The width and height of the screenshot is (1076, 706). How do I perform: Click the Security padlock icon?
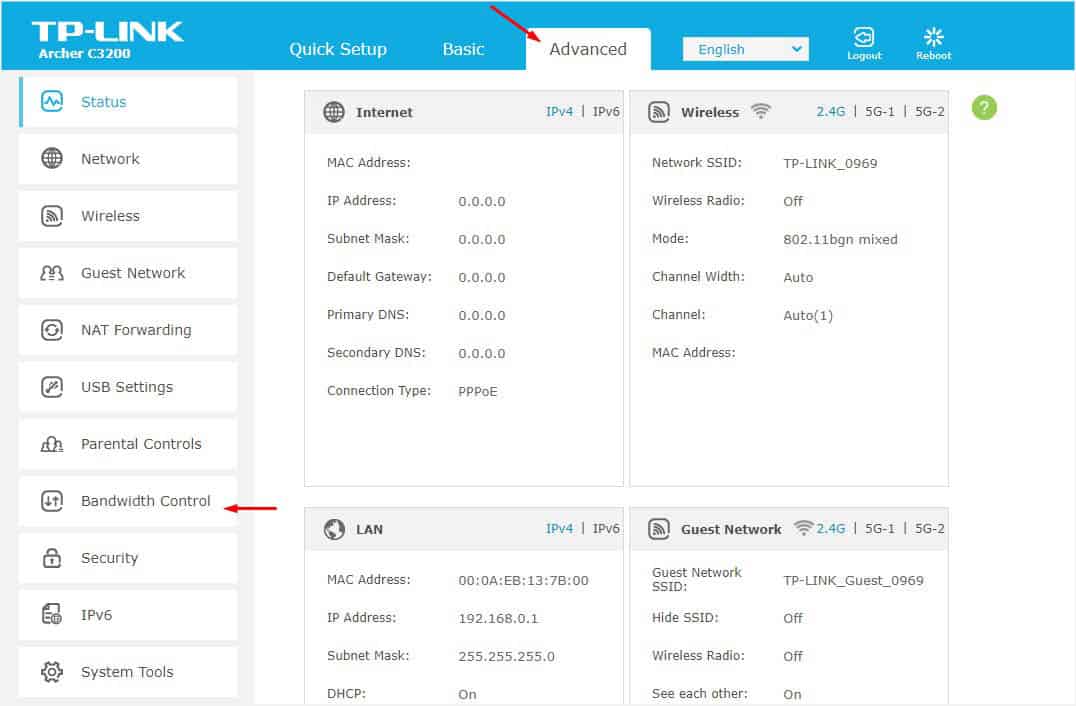52,558
